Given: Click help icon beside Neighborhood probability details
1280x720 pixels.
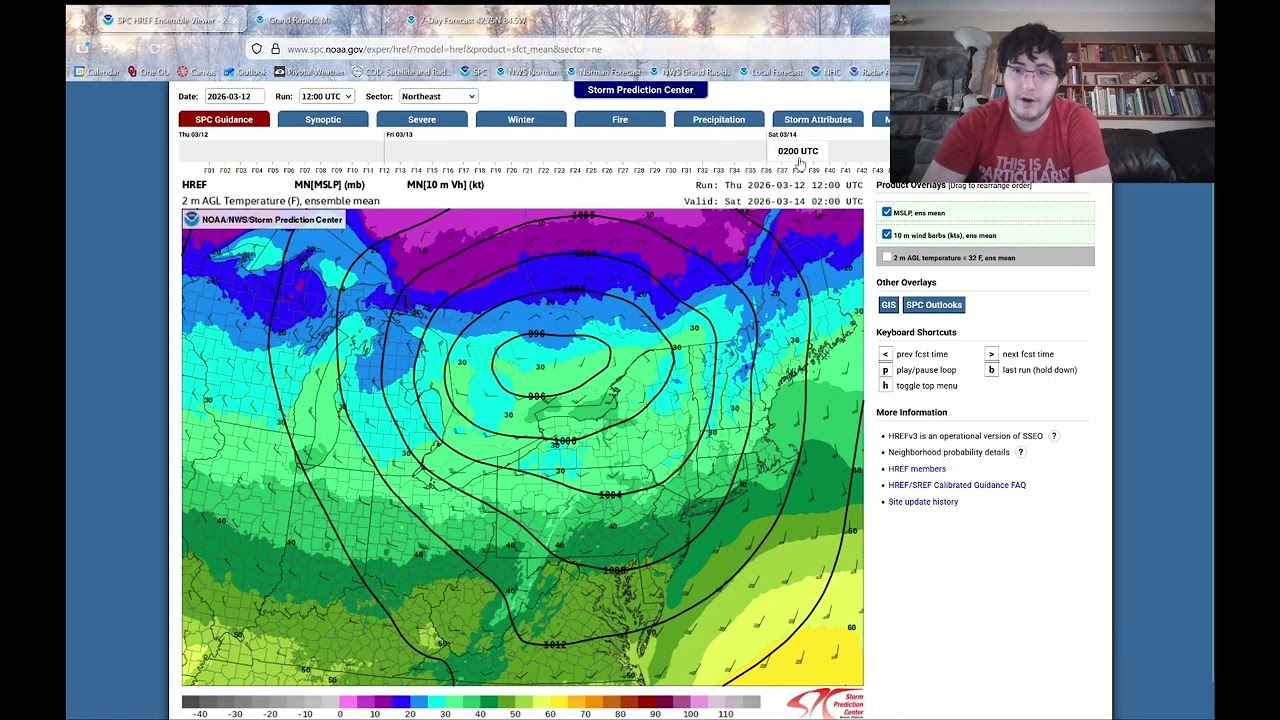Looking at the screenshot, I should click(1020, 452).
